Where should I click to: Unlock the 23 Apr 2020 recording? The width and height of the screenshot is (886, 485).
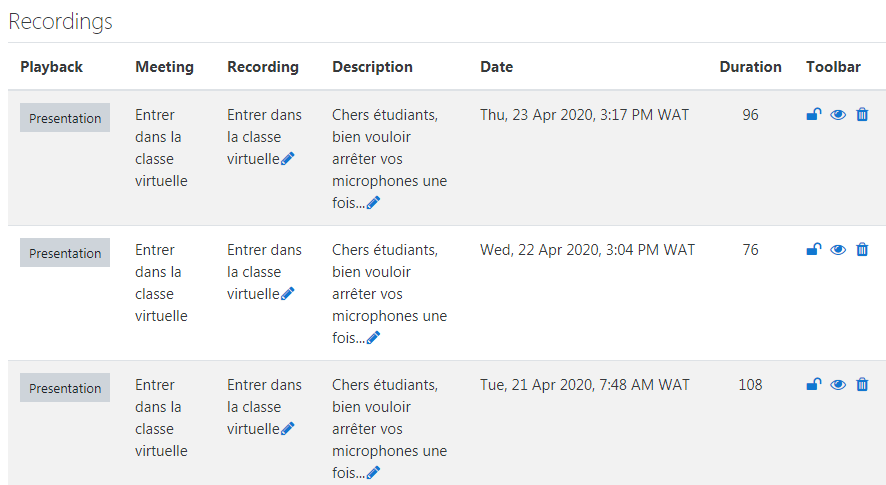coord(814,115)
